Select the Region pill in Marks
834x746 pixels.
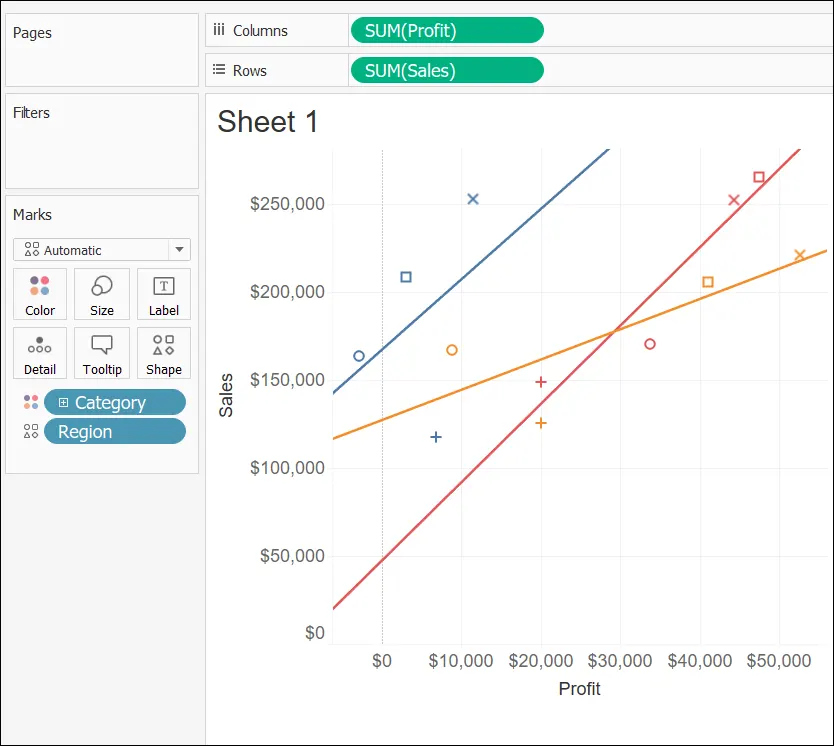115,431
